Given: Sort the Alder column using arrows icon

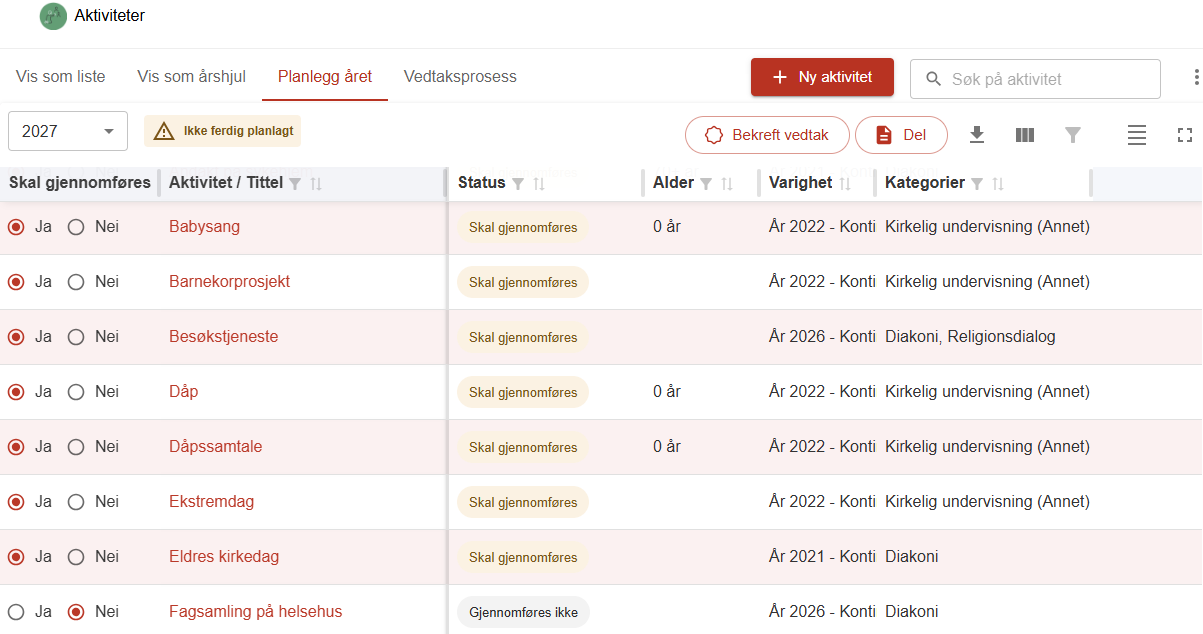Looking at the screenshot, I should pyautogui.click(x=727, y=183).
